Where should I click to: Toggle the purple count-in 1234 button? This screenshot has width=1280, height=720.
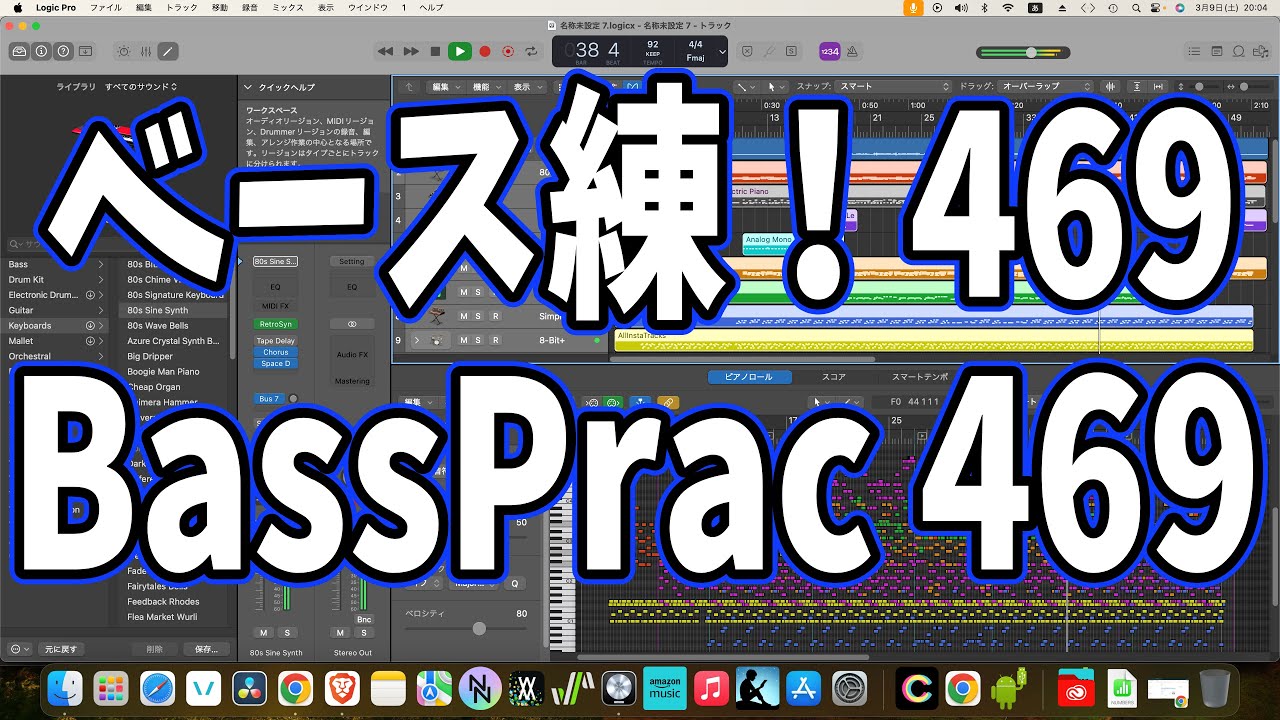click(x=829, y=51)
